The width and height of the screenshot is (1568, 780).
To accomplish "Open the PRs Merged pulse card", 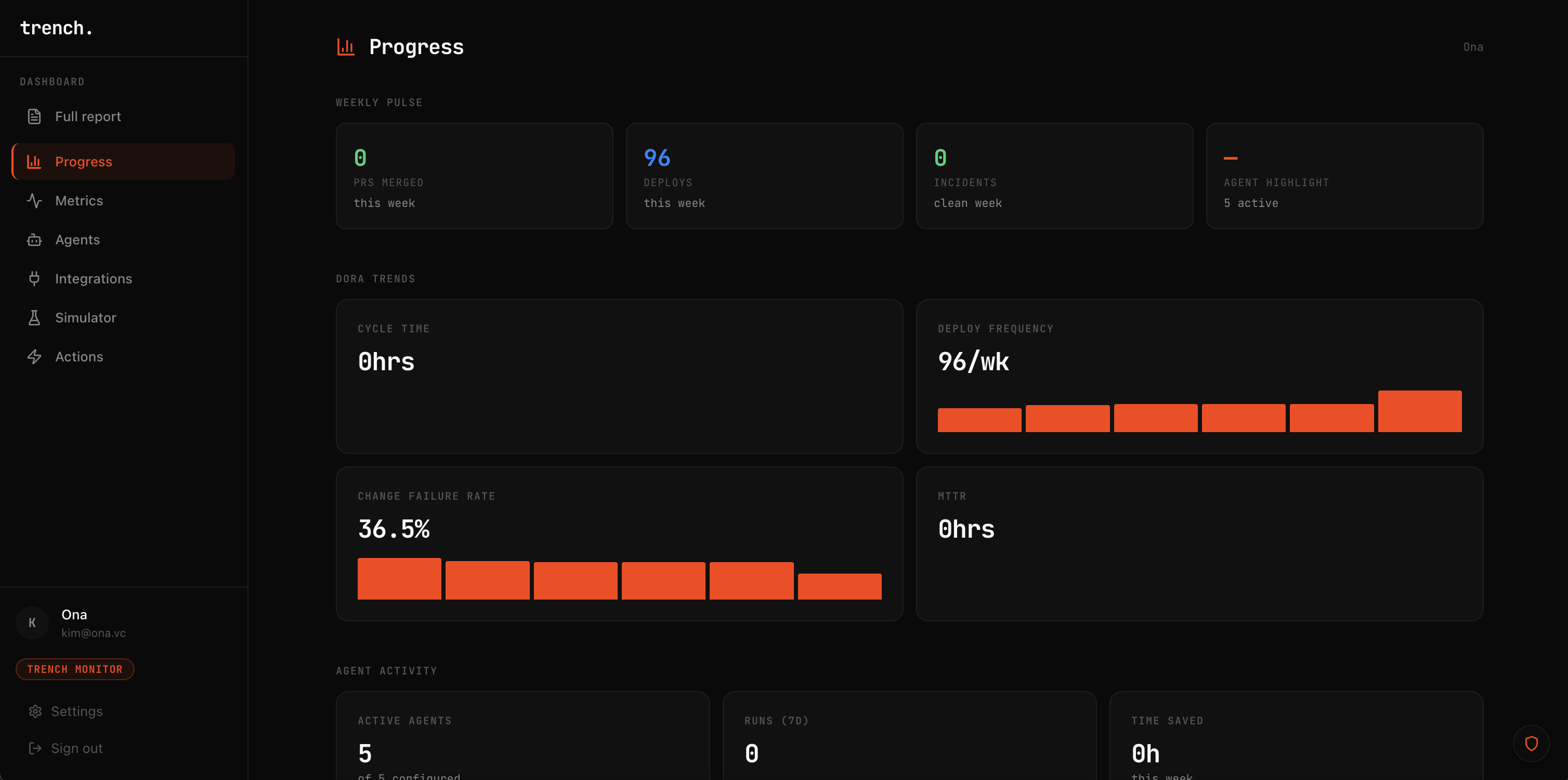I will click(x=474, y=176).
